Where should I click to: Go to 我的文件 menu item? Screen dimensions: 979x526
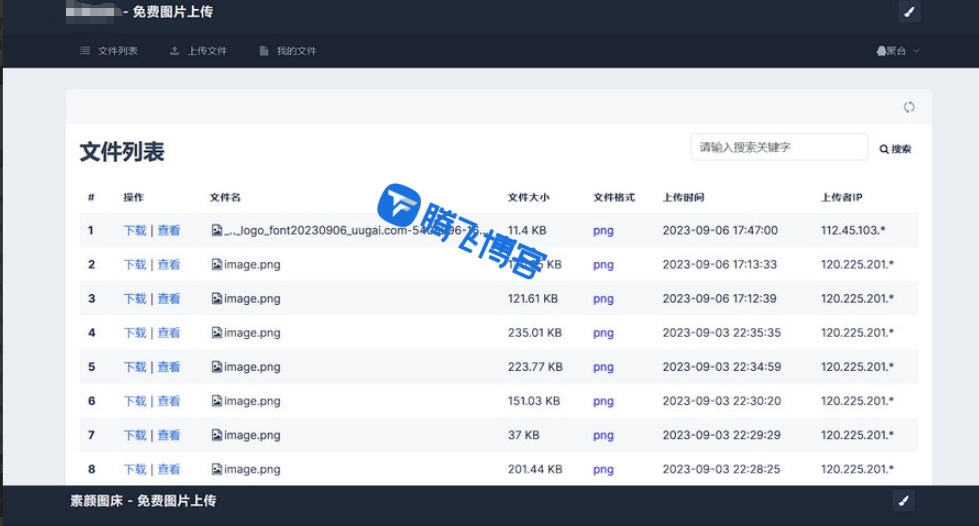point(296,51)
